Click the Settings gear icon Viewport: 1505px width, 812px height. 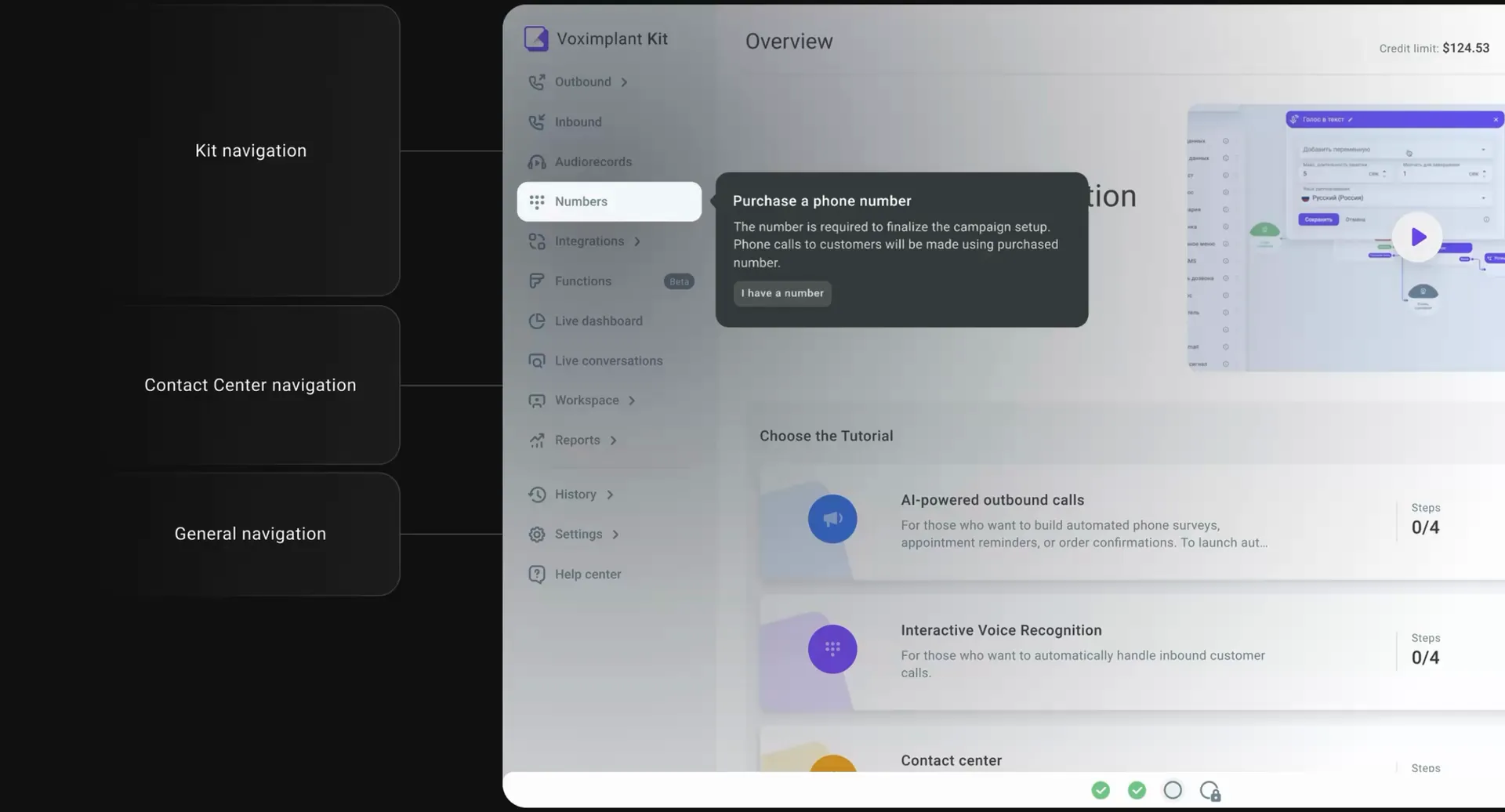537,535
